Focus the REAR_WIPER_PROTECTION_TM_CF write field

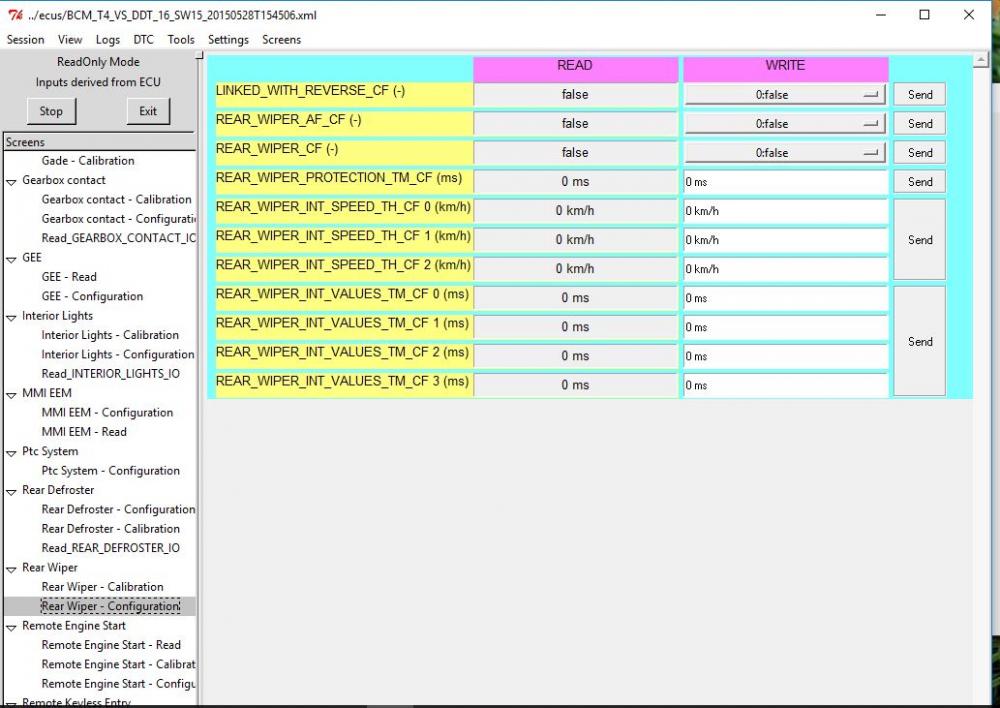786,182
